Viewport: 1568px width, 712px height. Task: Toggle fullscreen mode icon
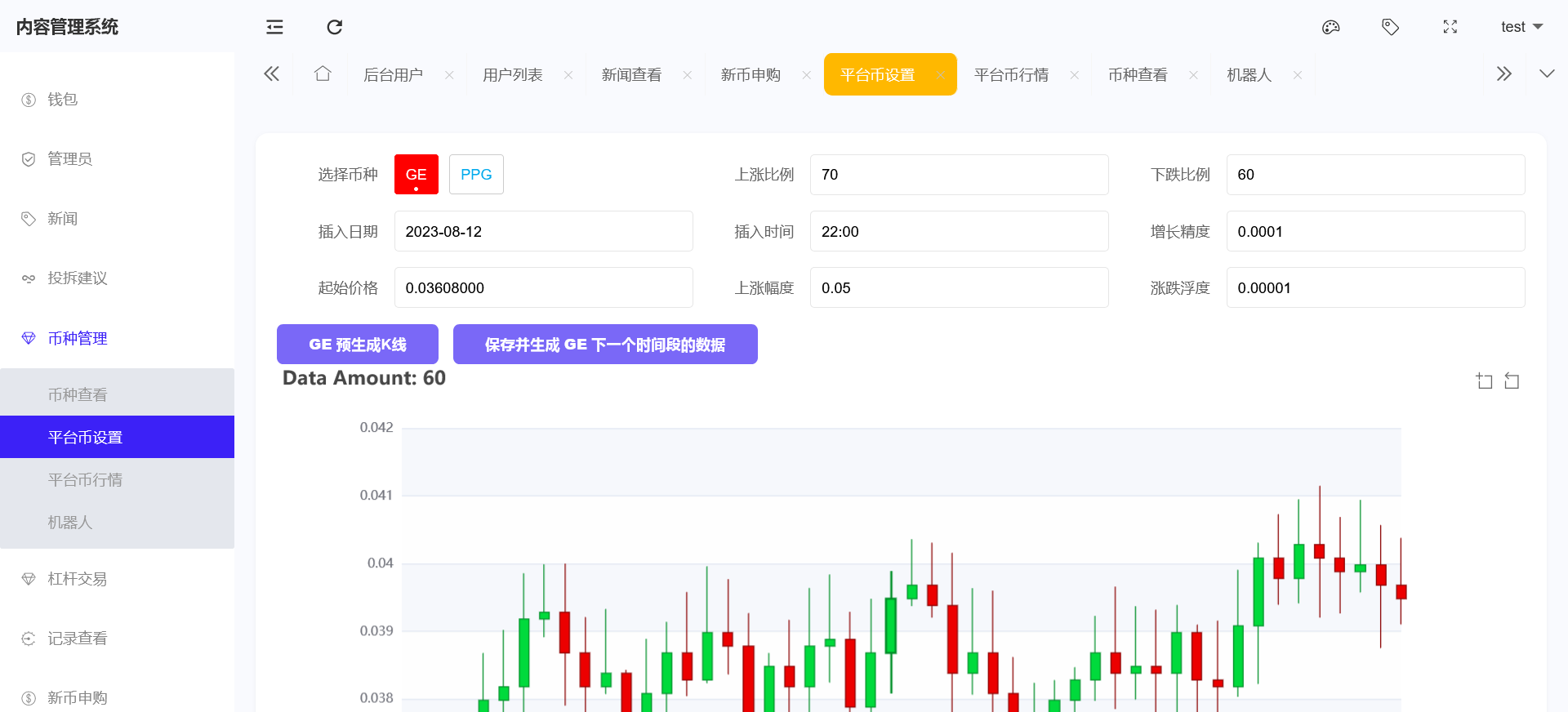pos(1450,27)
